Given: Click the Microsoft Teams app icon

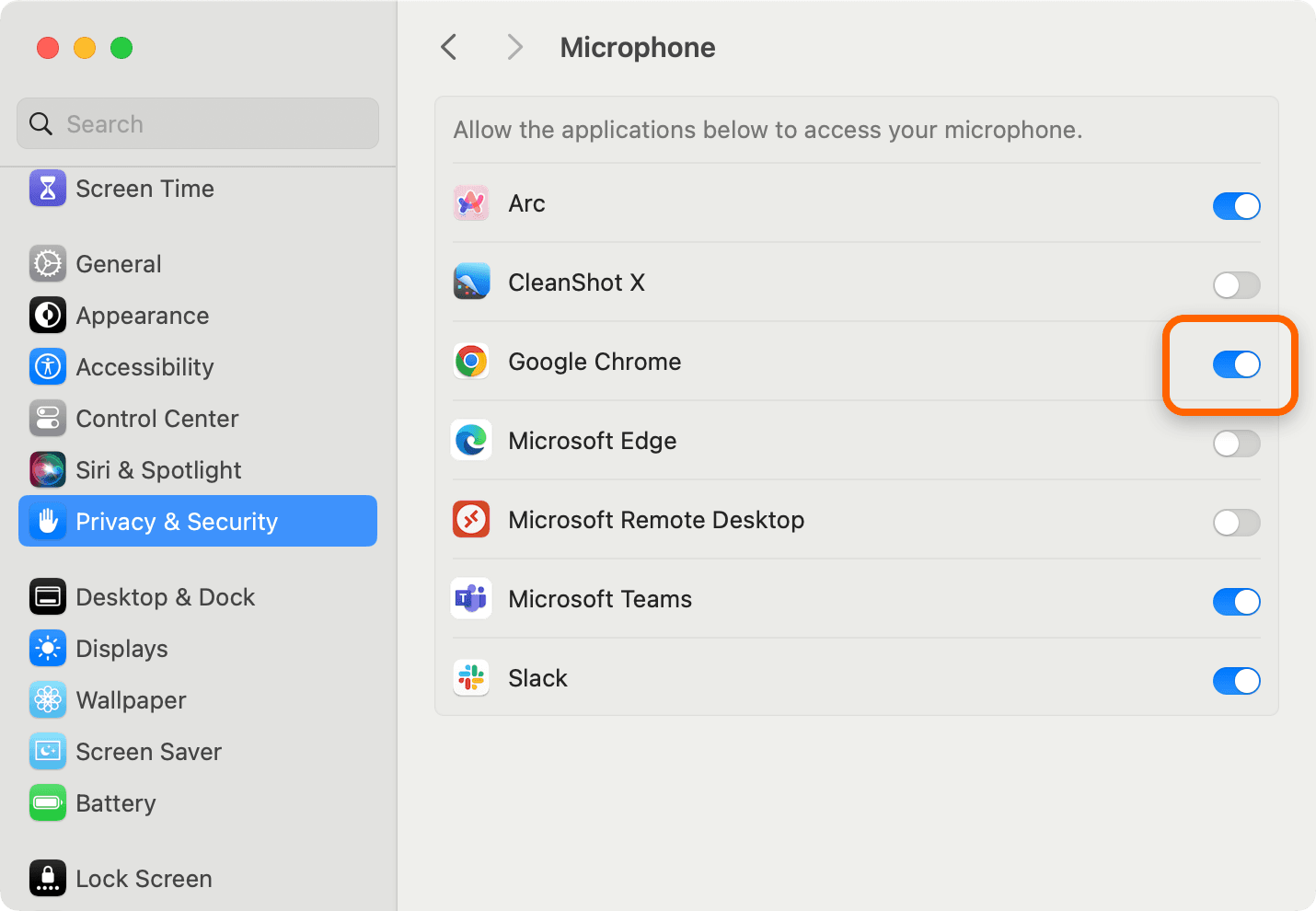Looking at the screenshot, I should [471, 599].
